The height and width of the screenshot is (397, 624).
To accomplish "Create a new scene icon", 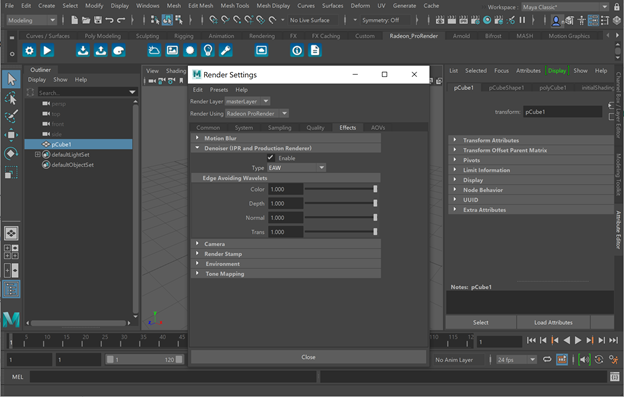I will point(74,20).
